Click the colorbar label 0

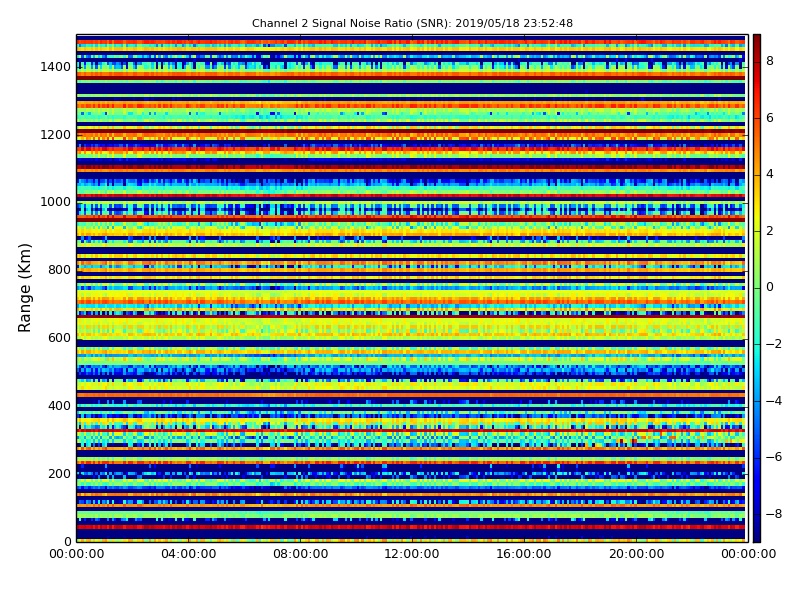pyautogui.click(x=770, y=287)
